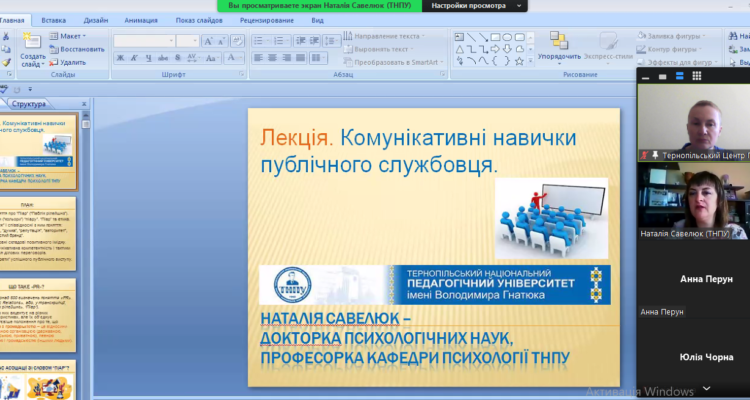The image size is (750, 400).
Task: Select the down block arrow shape
Action: (507, 49)
